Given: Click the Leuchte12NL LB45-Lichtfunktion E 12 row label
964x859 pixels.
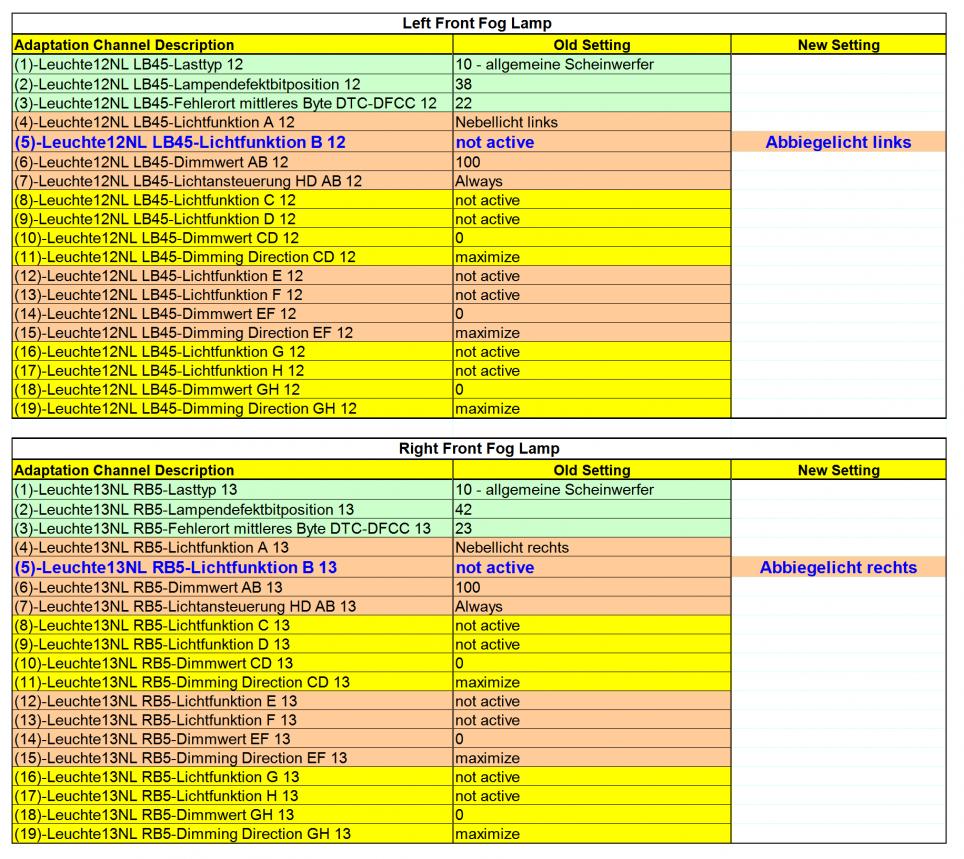Looking at the screenshot, I should point(158,276).
